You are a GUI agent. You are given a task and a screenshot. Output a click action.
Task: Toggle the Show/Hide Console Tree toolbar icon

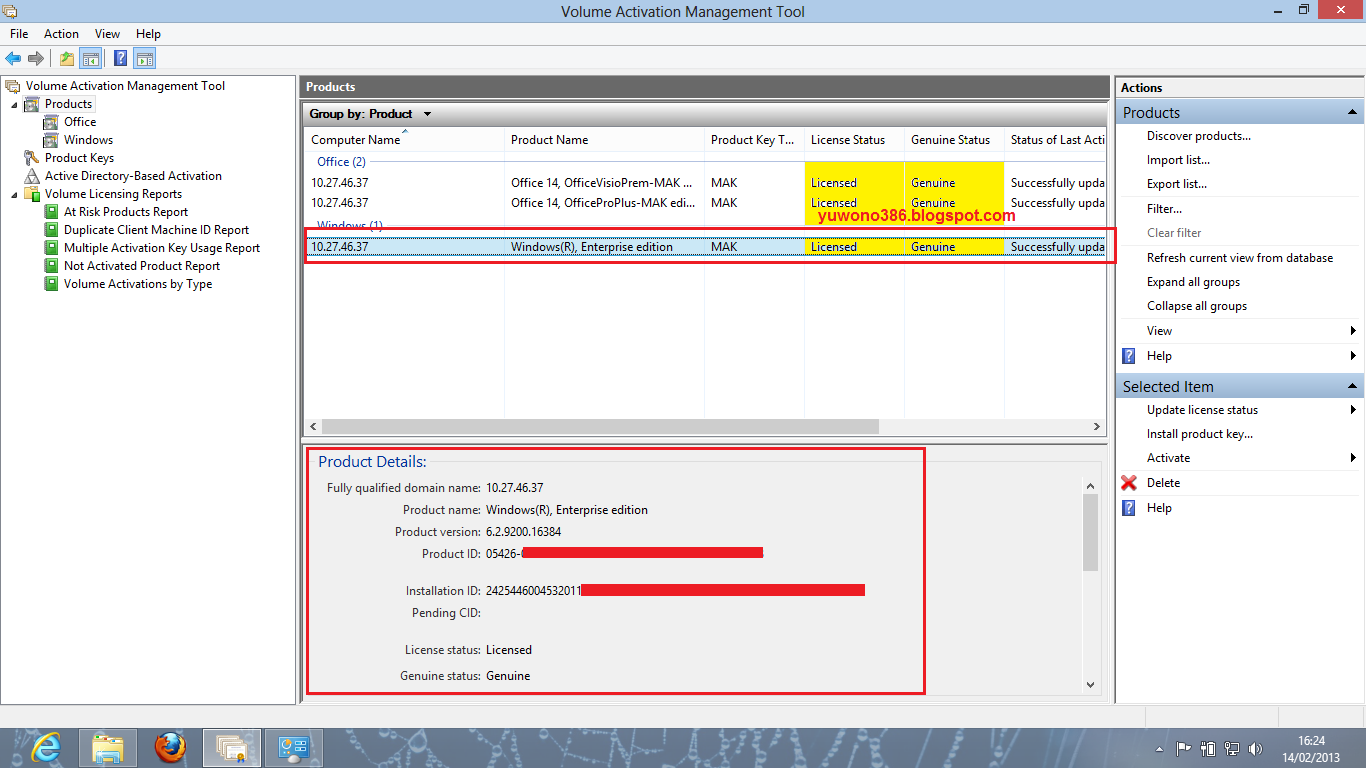click(90, 58)
